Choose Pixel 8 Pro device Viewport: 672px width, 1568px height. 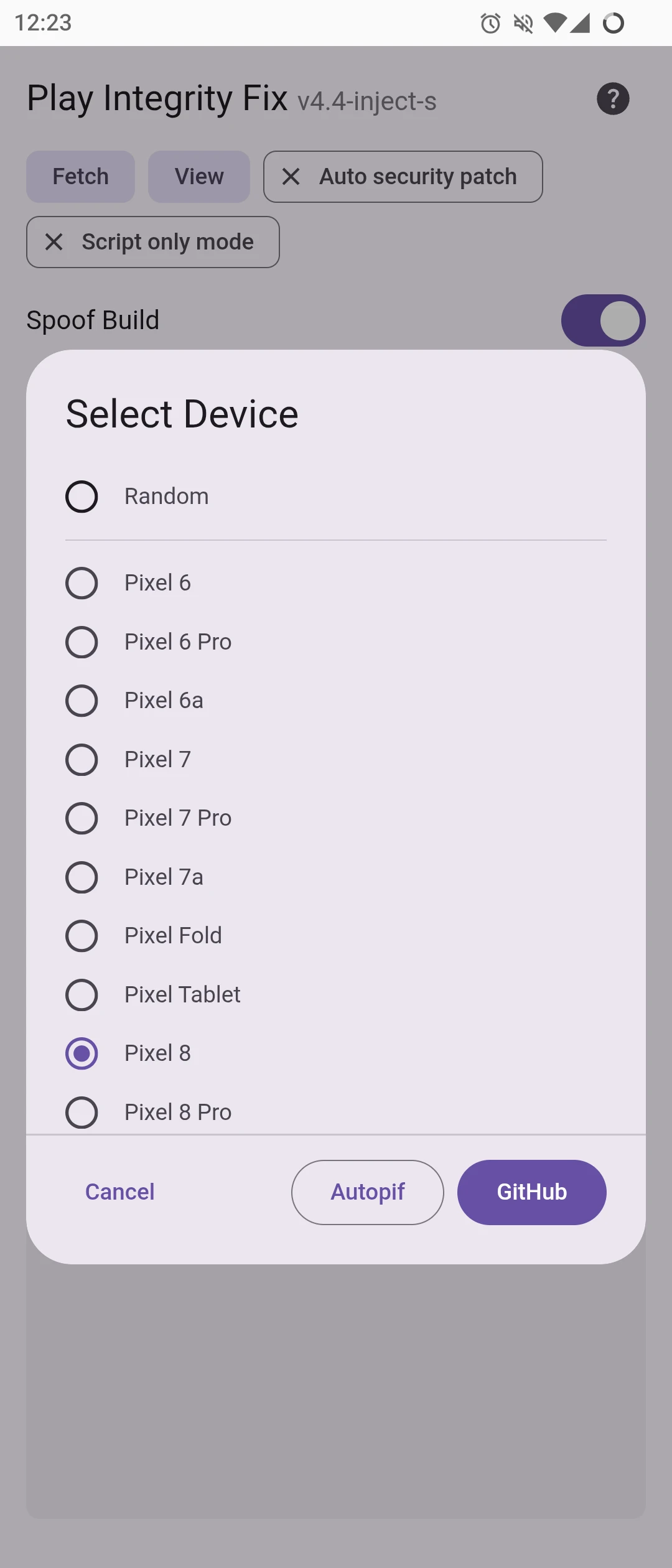(82, 1112)
